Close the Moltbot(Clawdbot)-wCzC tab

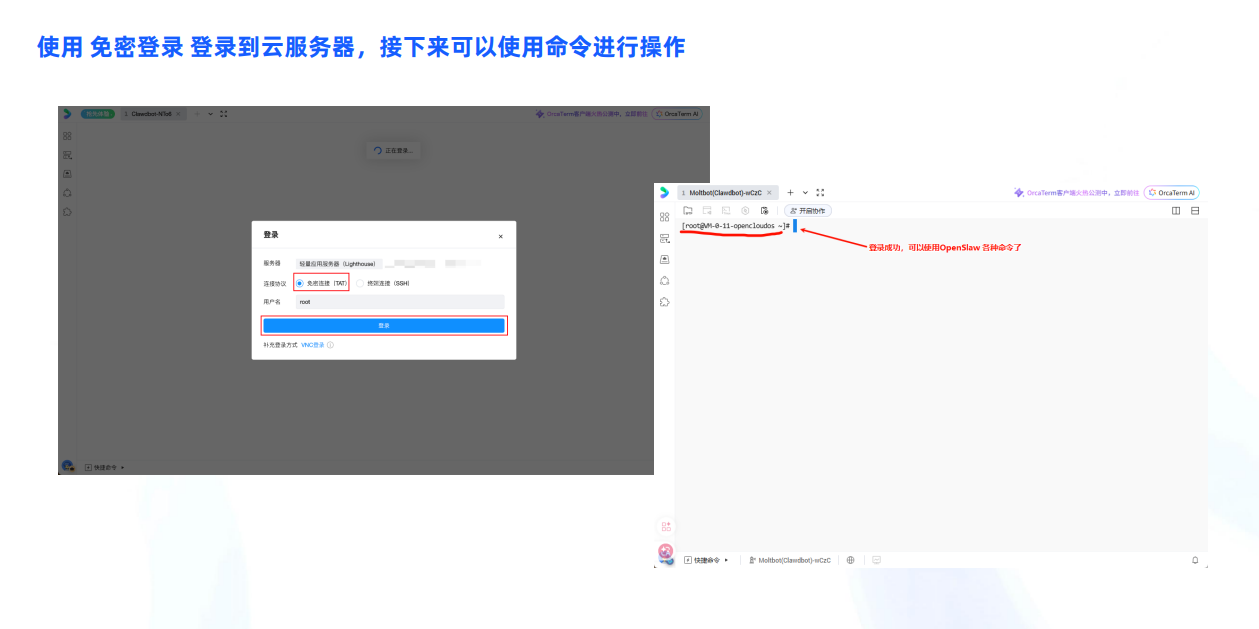coord(769,192)
